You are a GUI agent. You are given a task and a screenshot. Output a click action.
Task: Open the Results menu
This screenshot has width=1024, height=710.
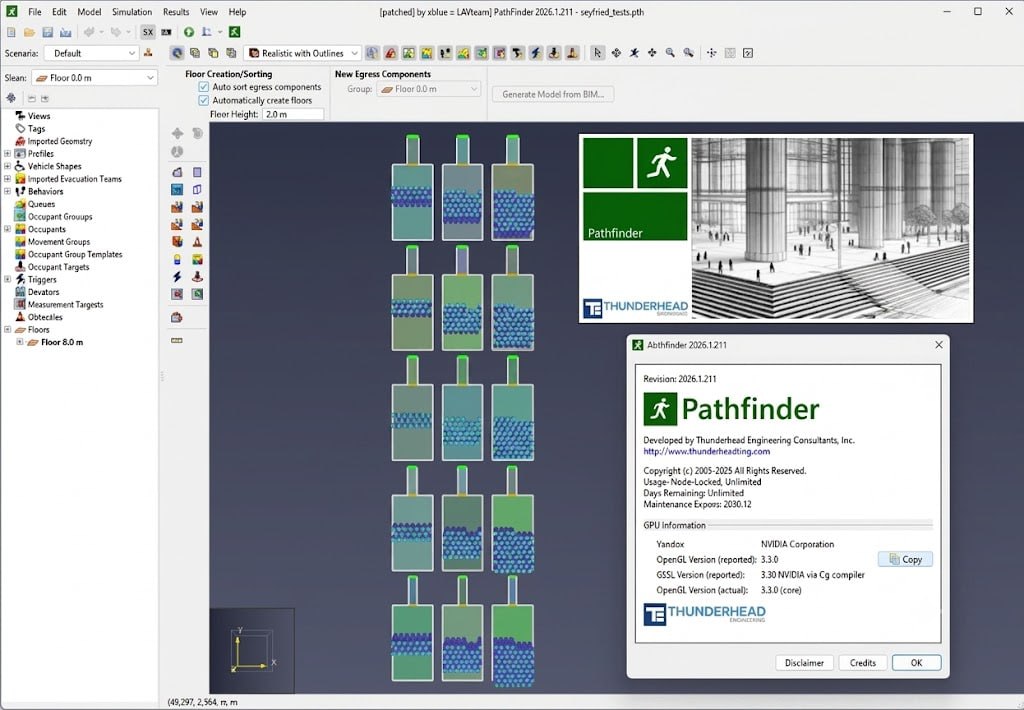176,12
